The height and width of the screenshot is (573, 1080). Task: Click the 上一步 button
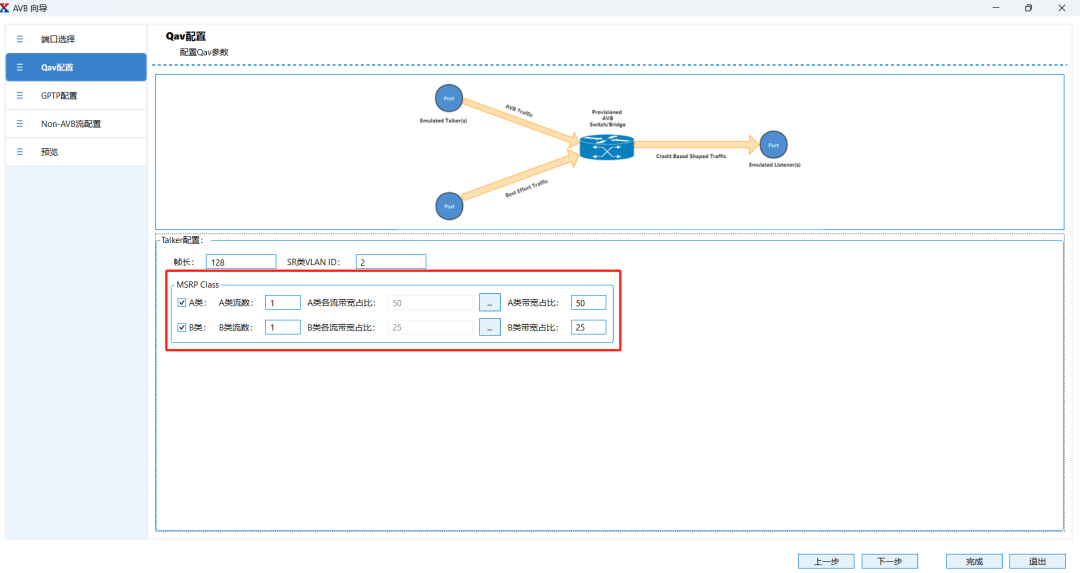point(827,561)
